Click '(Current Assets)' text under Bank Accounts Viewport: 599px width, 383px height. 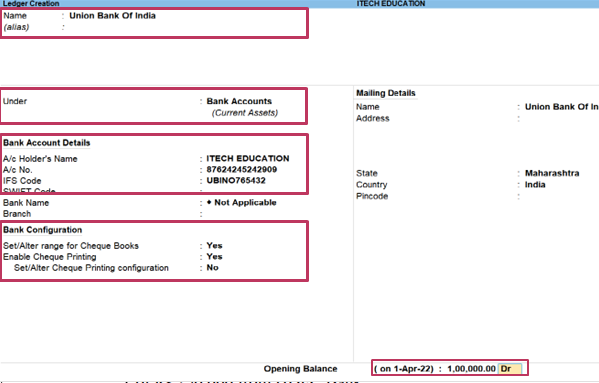point(244,113)
